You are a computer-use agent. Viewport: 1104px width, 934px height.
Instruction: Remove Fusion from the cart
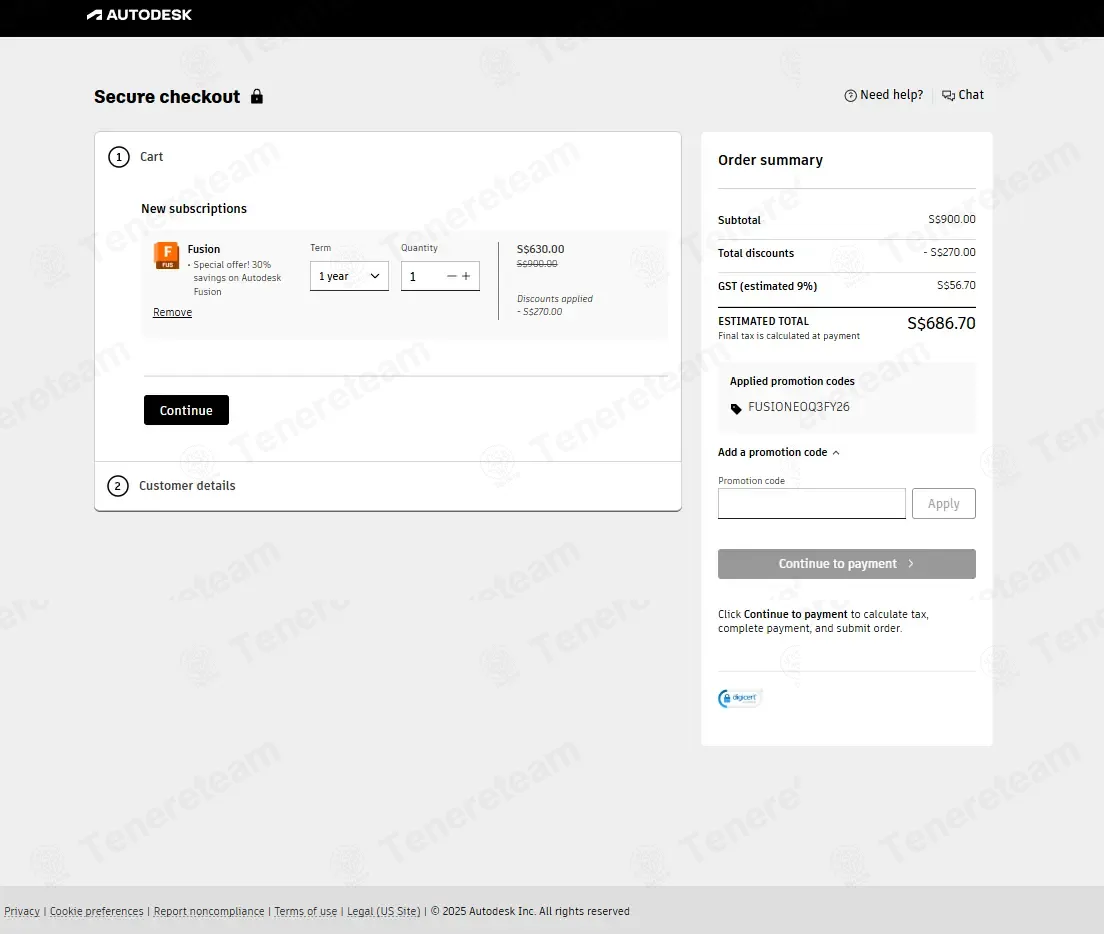click(x=172, y=313)
